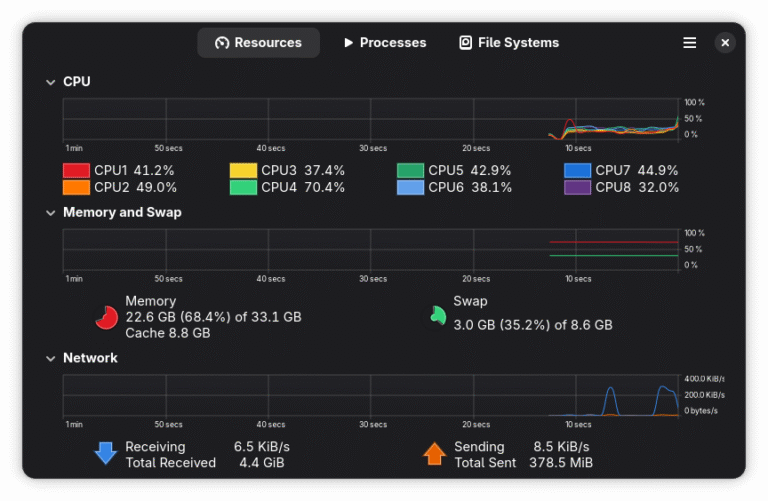The height and width of the screenshot is (501, 768).
Task: Open the CPU3 yellow color swatch
Action: pos(243,171)
